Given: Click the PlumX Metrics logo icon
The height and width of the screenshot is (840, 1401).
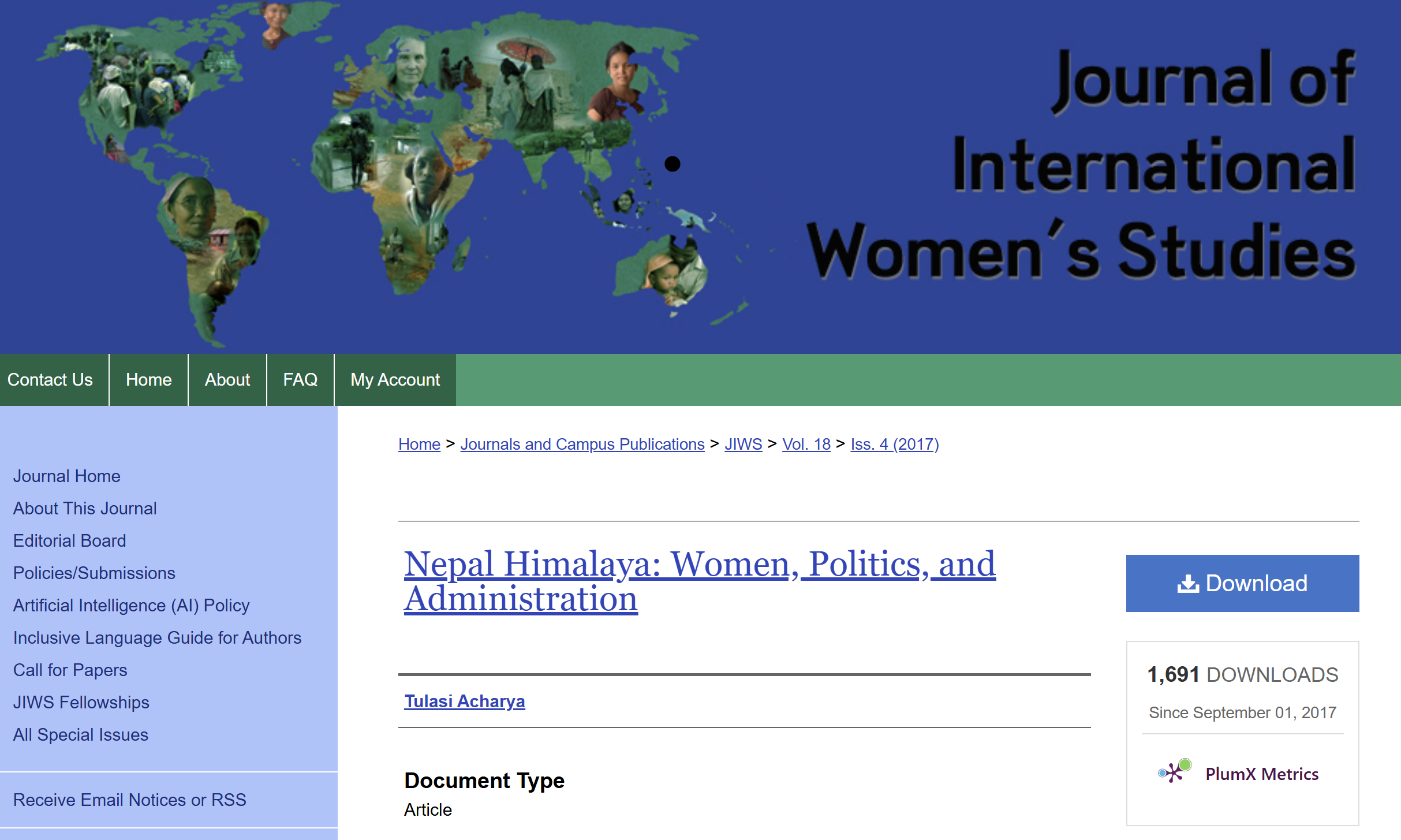Looking at the screenshot, I should click(x=1174, y=771).
